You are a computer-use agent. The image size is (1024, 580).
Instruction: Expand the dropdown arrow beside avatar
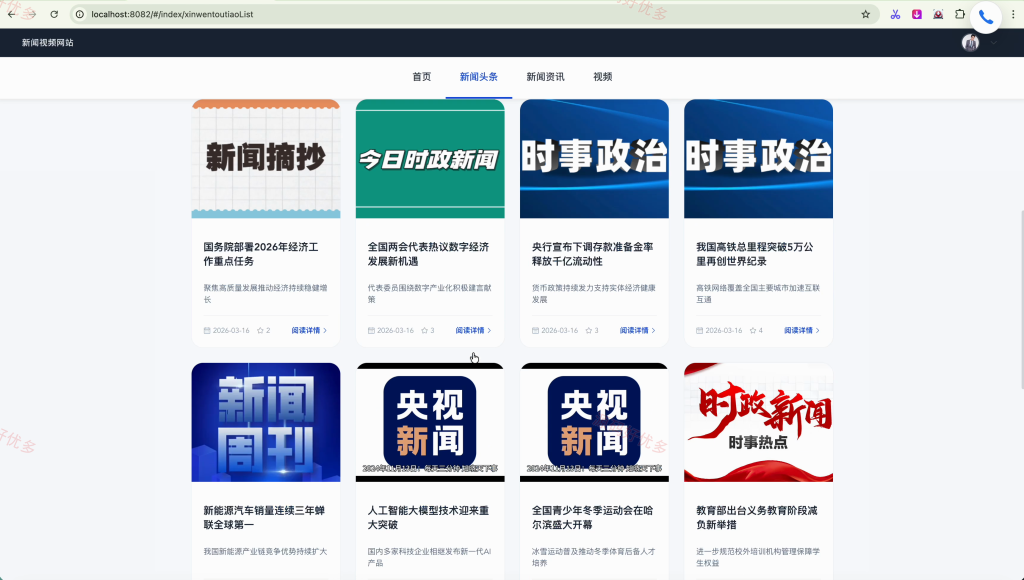tap(993, 42)
